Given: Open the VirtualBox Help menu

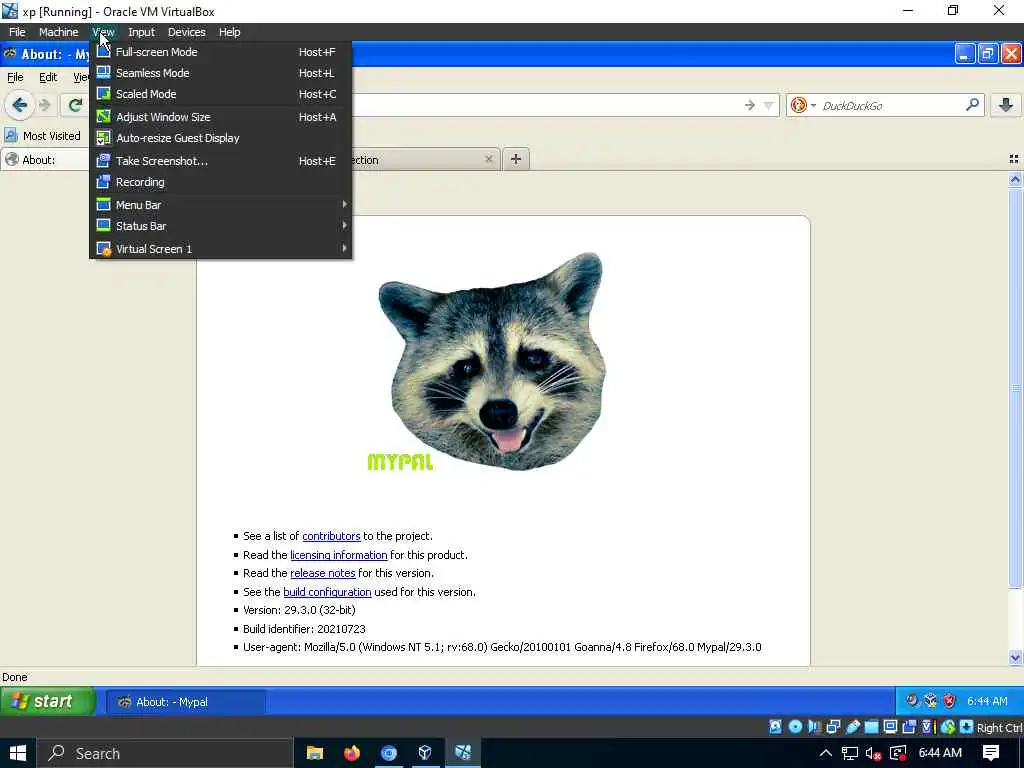Looking at the screenshot, I should point(229,32).
